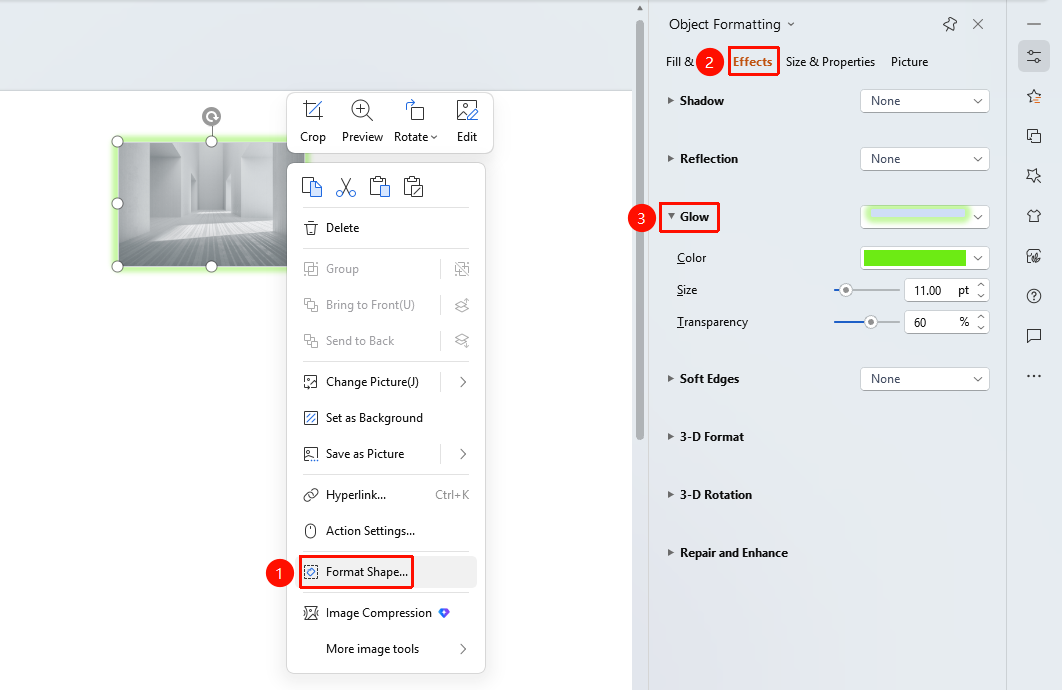Select the Crop tool icon

[x=313, y=110]
